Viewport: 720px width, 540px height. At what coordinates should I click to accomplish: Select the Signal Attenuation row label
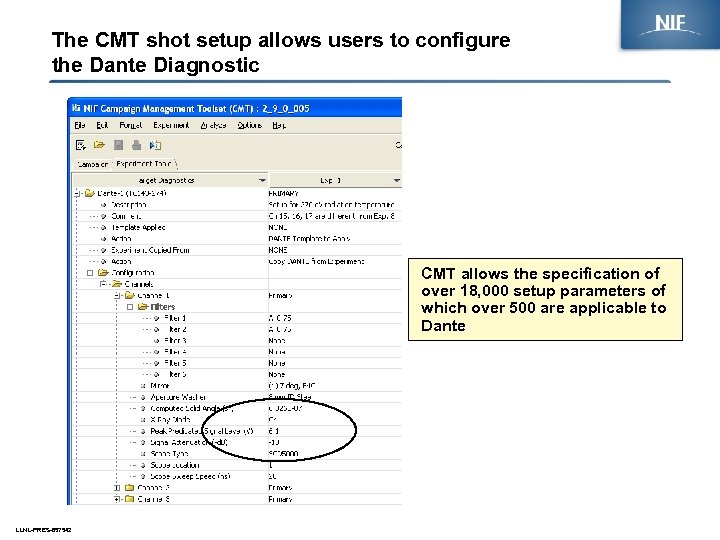pos(189,442)
